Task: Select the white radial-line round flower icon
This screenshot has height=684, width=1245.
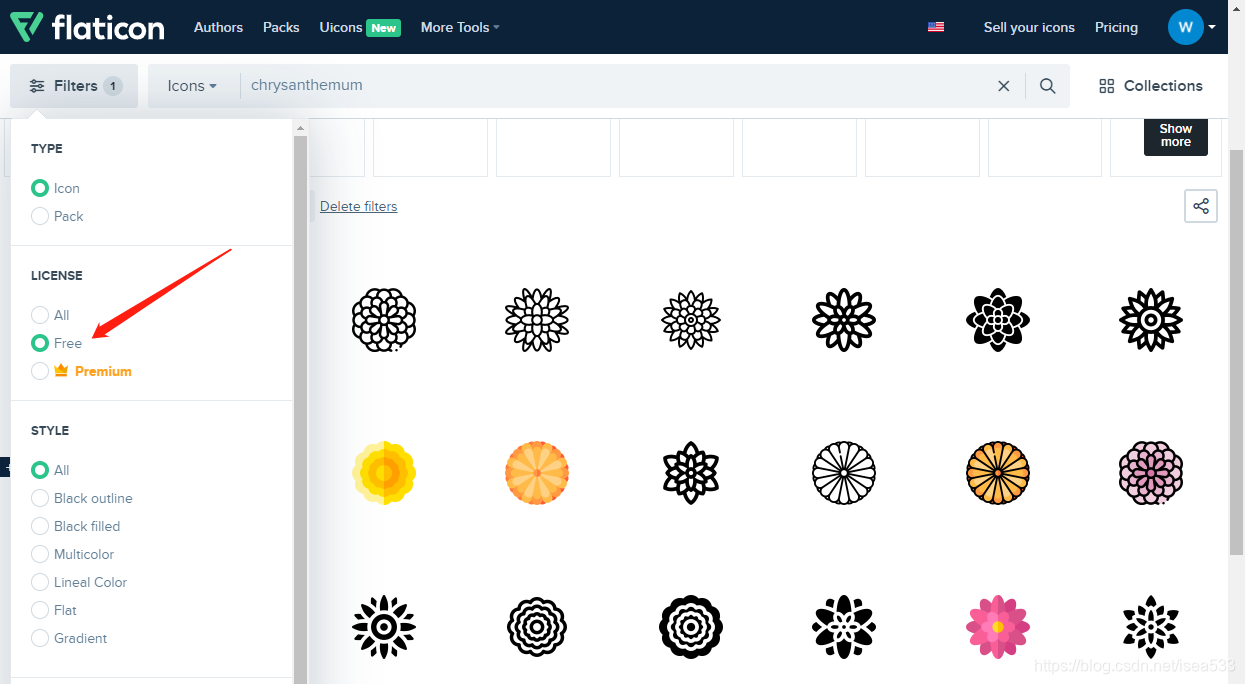Action: (x=844, y=472)
